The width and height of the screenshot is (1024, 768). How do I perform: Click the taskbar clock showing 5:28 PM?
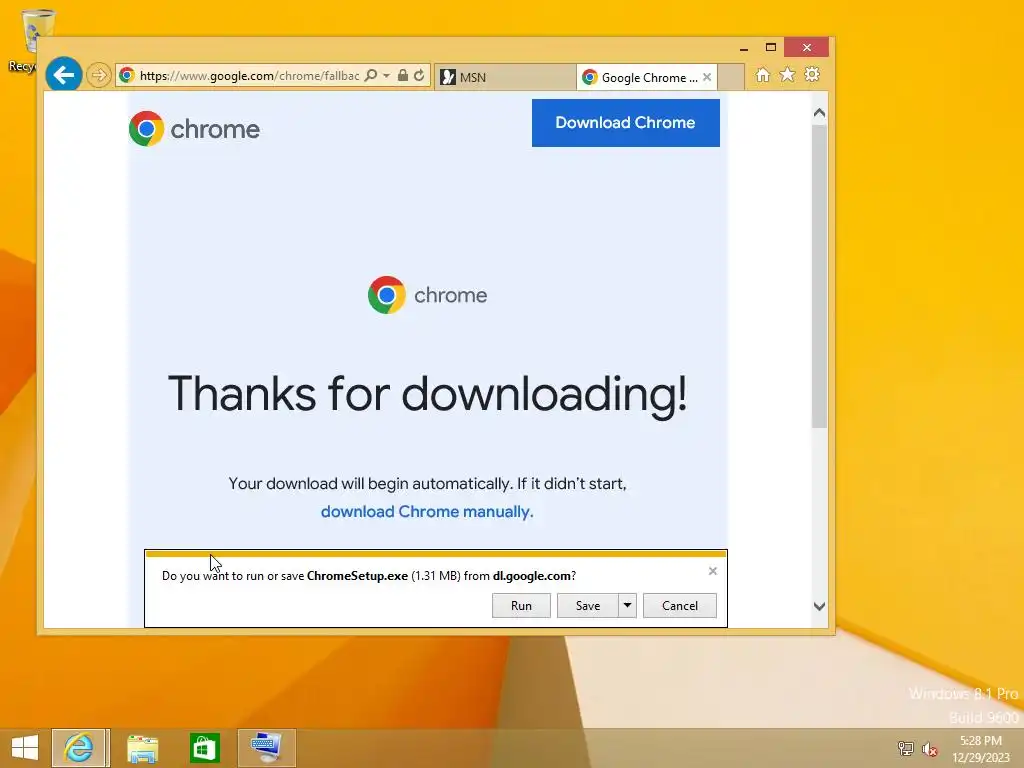pyautogui.click(x=980, y=749)
